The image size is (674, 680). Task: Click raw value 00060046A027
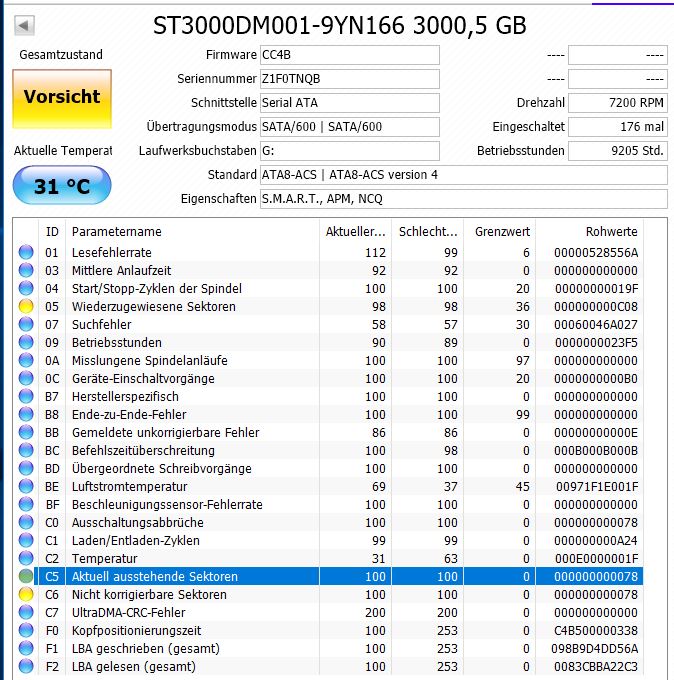click(596, 324)
